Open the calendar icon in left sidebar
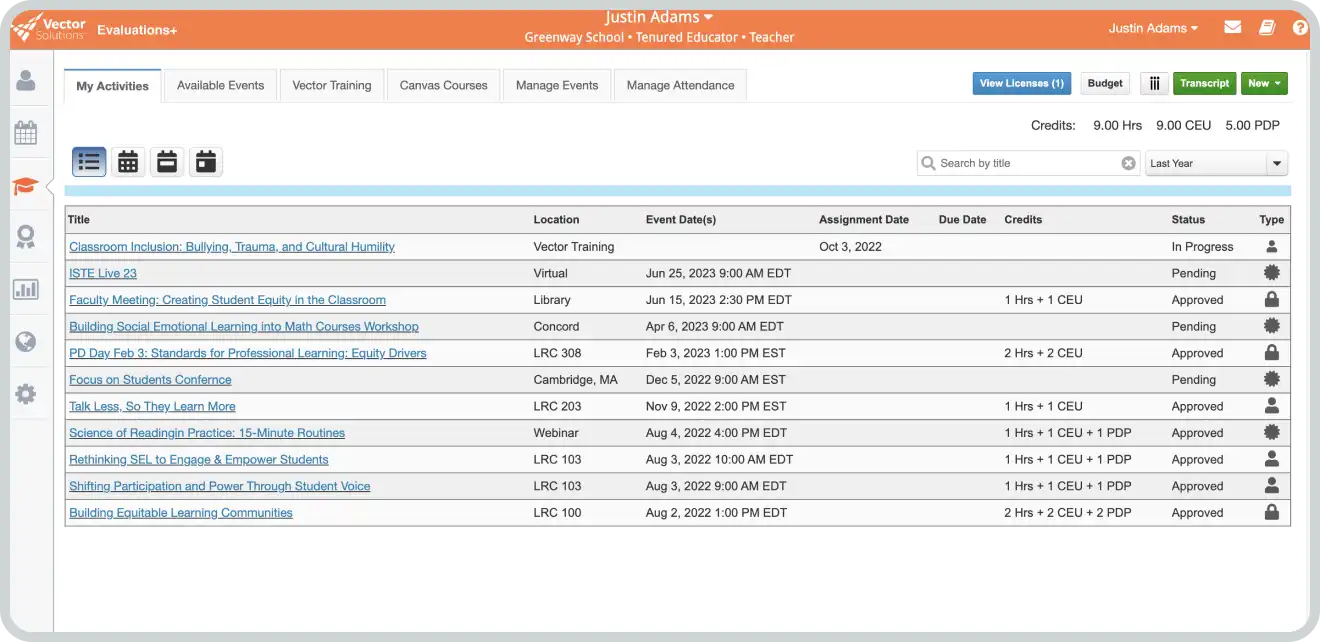1320x642 pixels. tap(26, 132)
